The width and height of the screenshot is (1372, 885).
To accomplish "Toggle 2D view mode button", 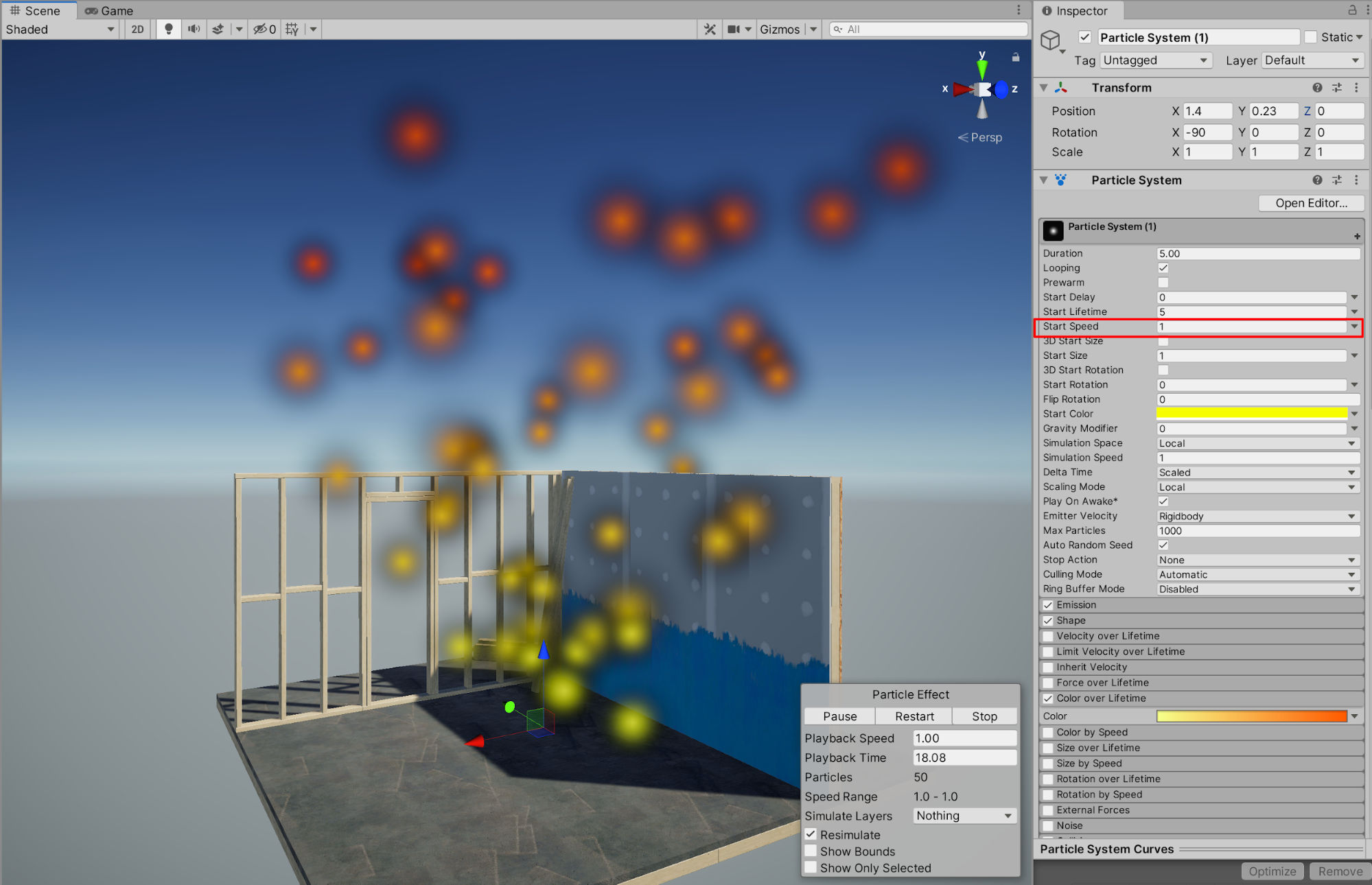I will point(137,29).
